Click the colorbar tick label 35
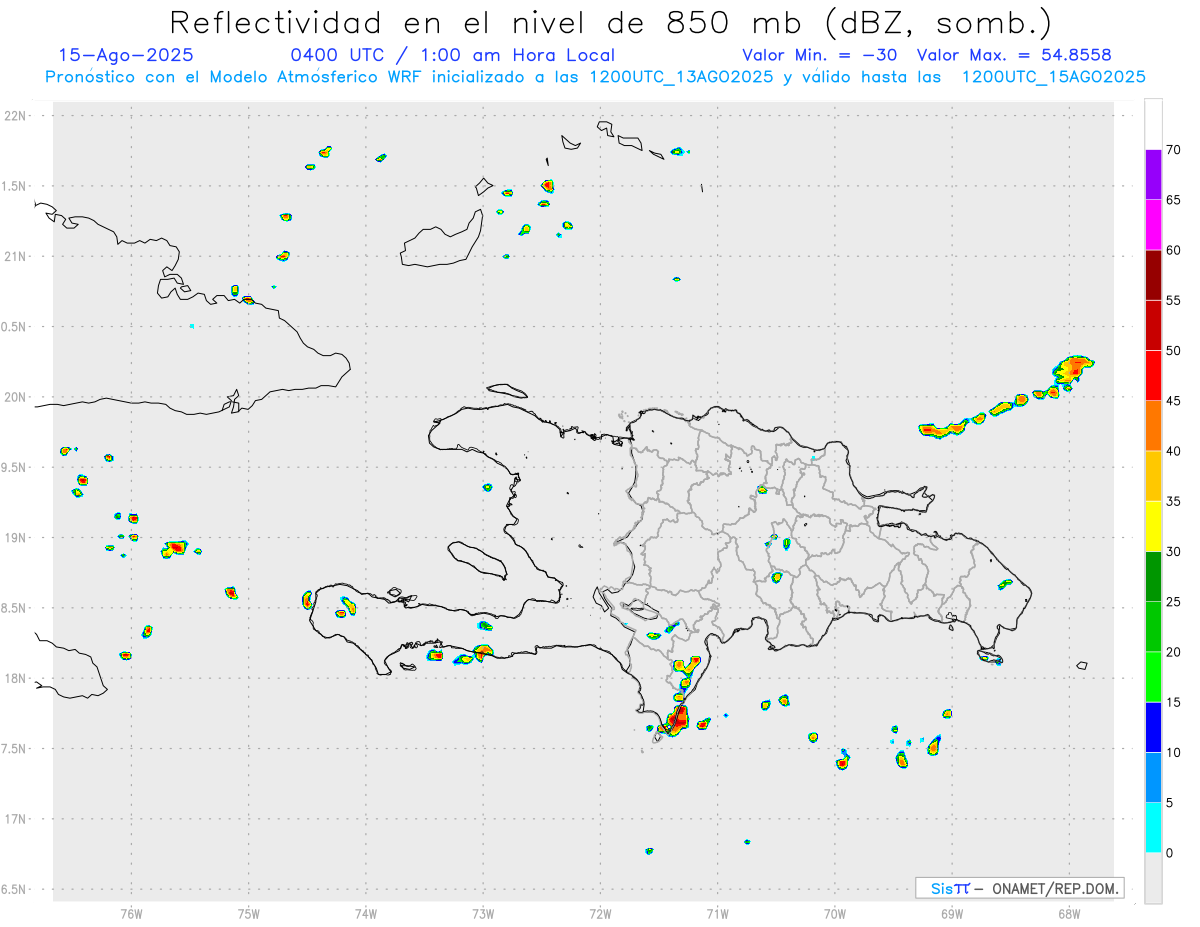The image size is (1200, 927). [x=1173, y=501]
